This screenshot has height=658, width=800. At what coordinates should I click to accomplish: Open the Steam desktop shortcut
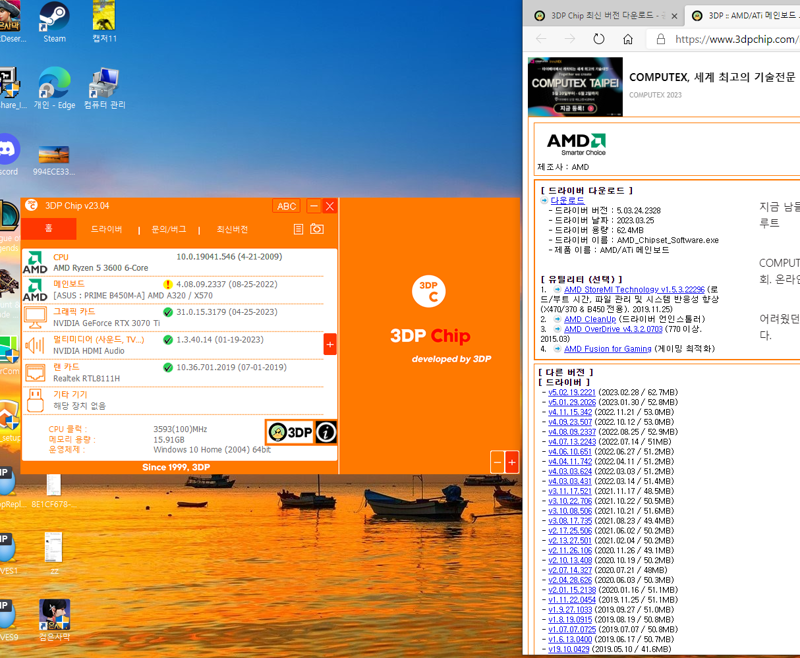pos(54,22)
